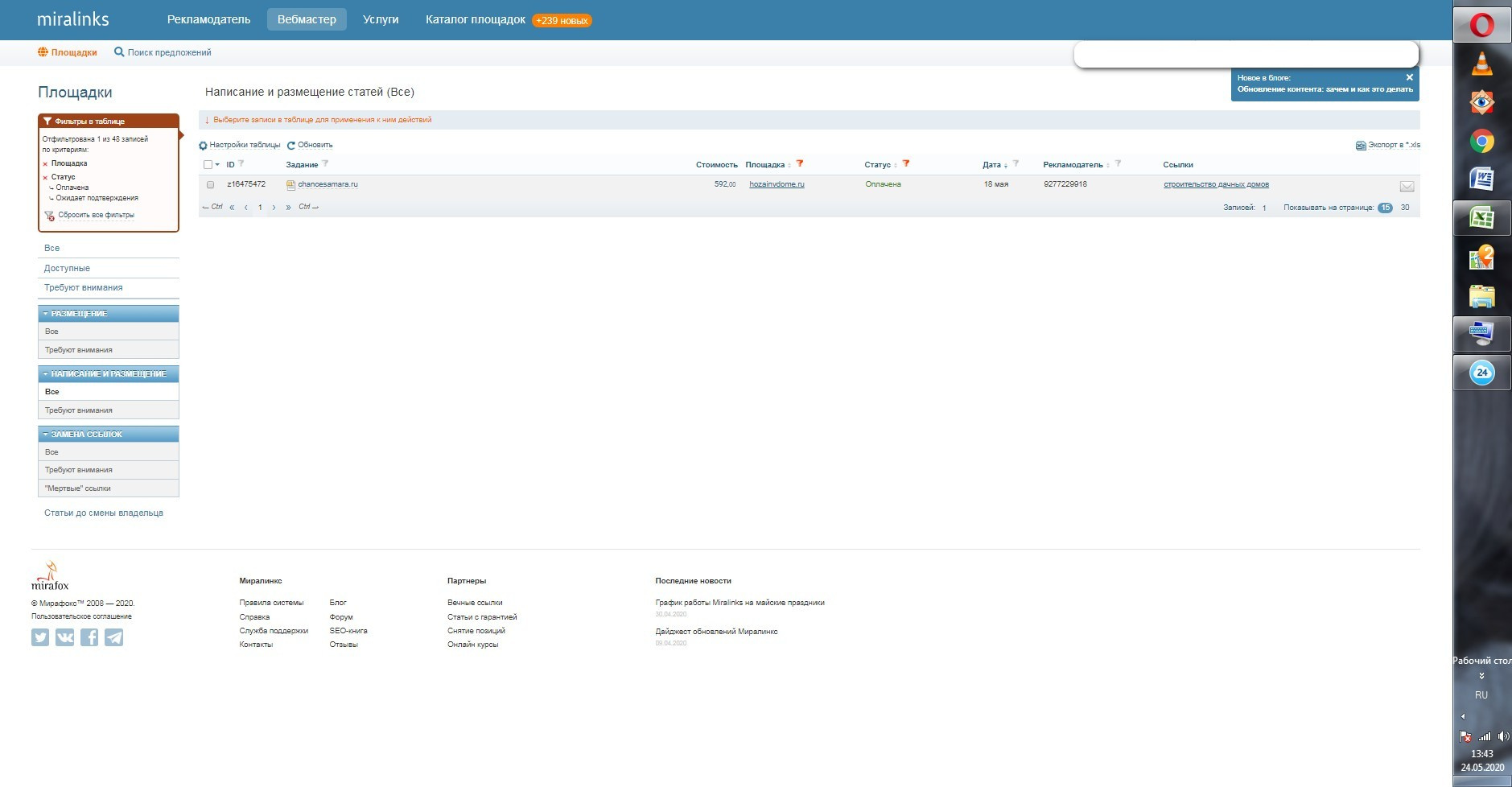Viewport: 1512px width, 787px height.
Task: Go to the last page using double arrow
Action: (x=288, y=208)
